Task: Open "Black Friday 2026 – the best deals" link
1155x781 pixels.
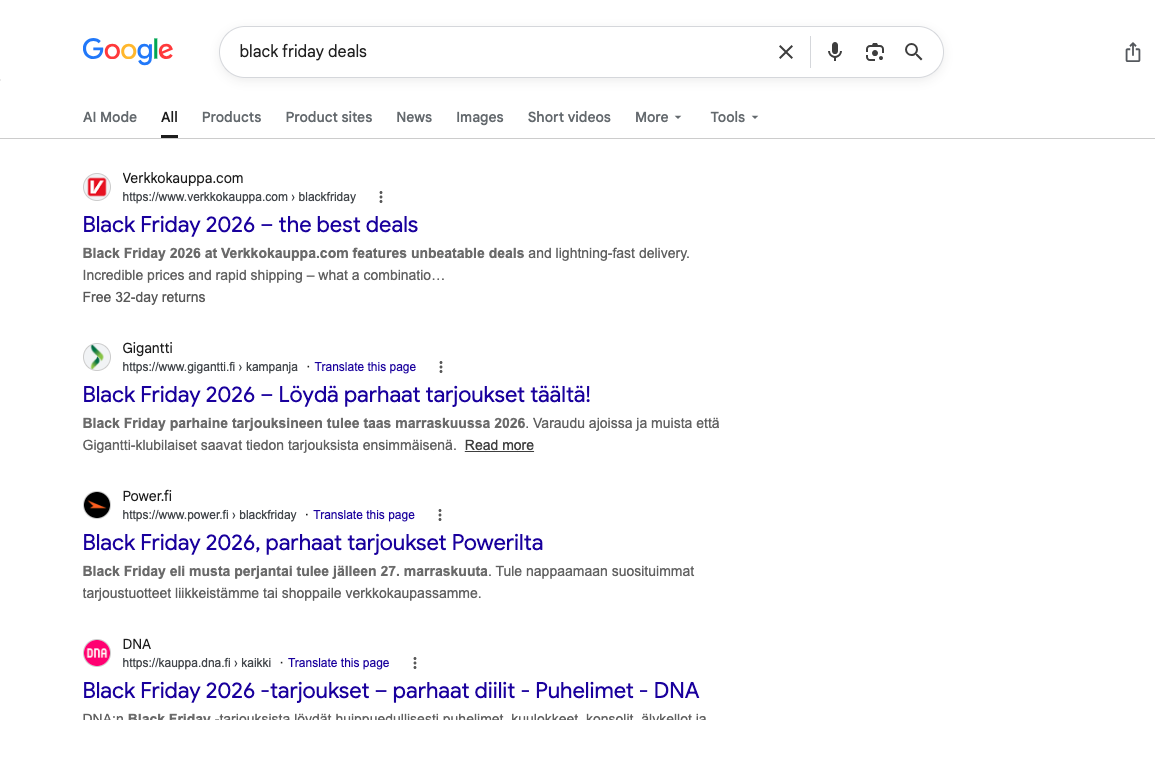Action: pyautogui.click(x=250, y=225)
